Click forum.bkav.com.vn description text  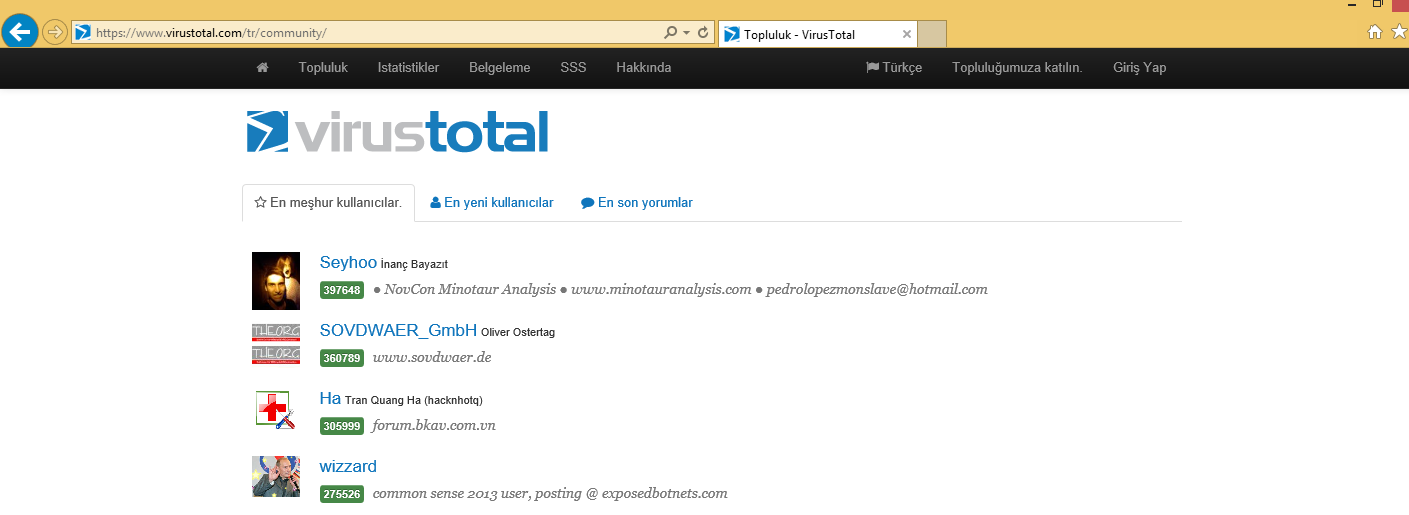(x=434, y=425)
